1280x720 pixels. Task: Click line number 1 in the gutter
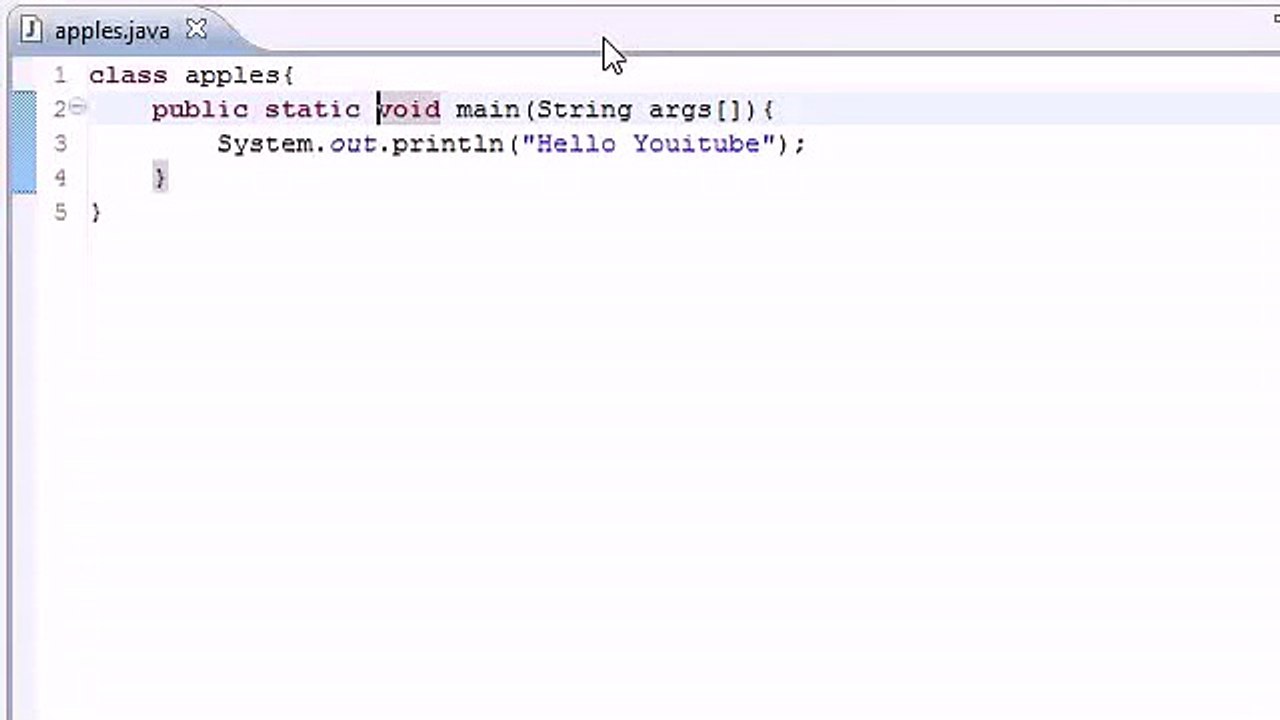60,76
